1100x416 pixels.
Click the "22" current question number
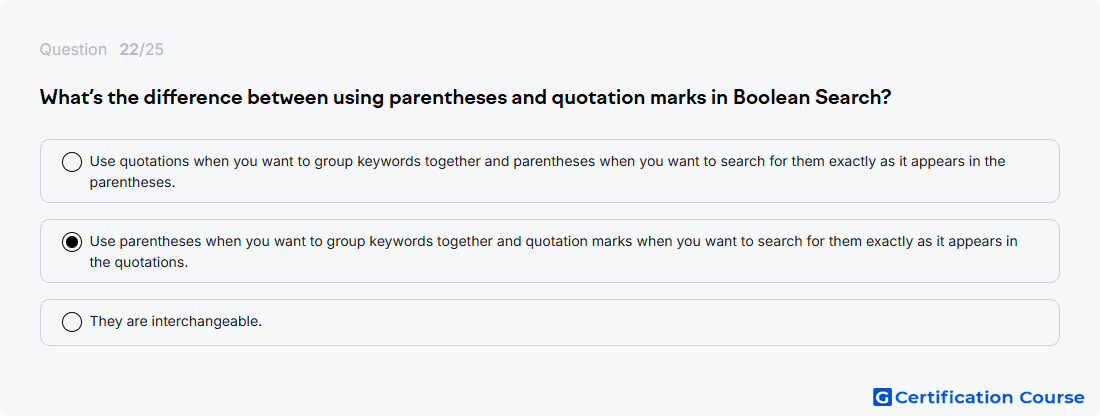tap(128, 50)
